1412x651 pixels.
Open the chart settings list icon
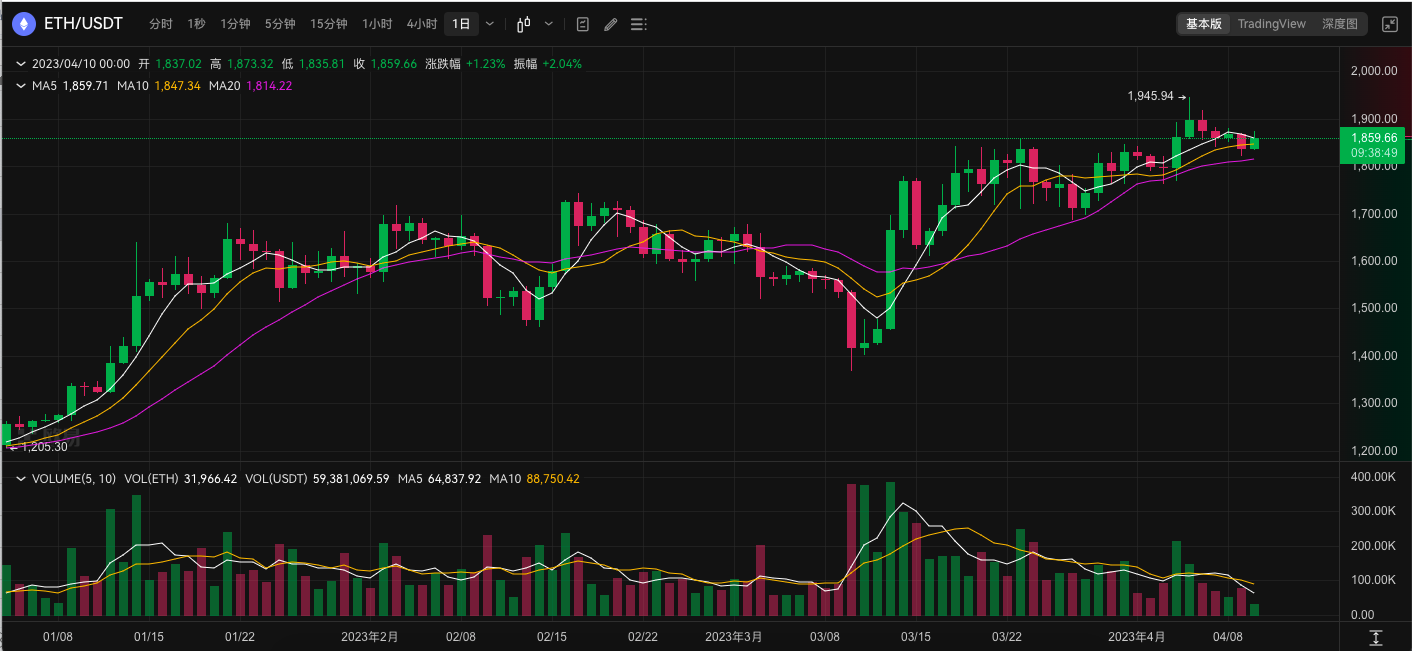639,24
